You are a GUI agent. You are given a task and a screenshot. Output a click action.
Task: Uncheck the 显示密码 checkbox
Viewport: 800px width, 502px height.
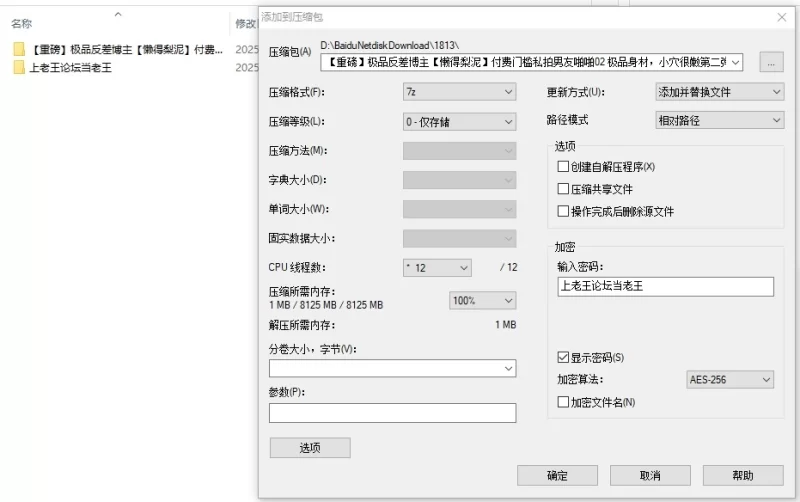pos(563,357)
